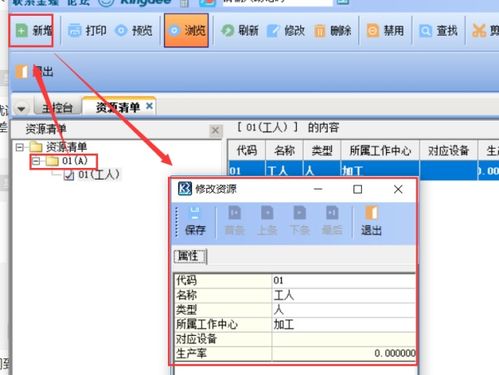
Task: Collapse the 01(A) tree node
Action: pos(36,161)
